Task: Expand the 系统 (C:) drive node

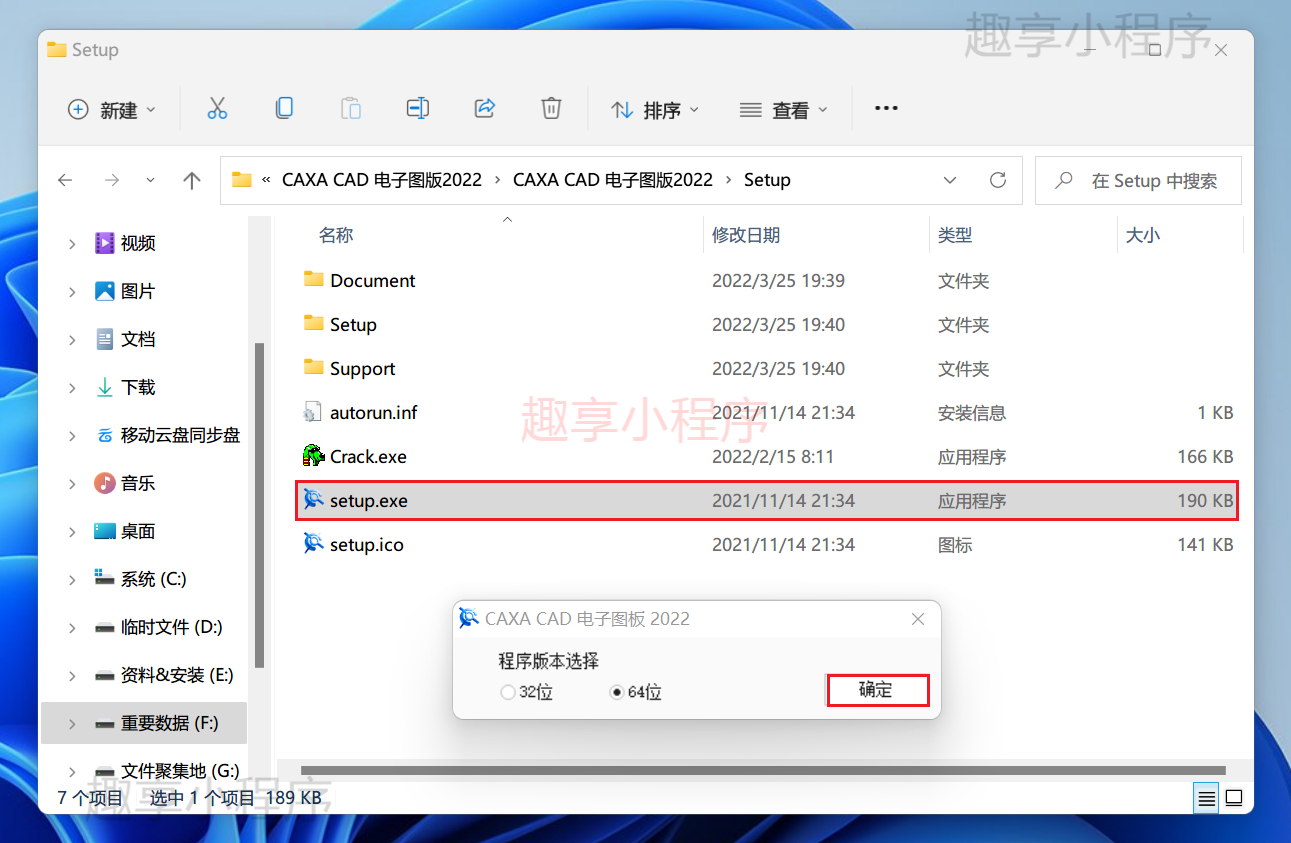Action: (72, 579)
